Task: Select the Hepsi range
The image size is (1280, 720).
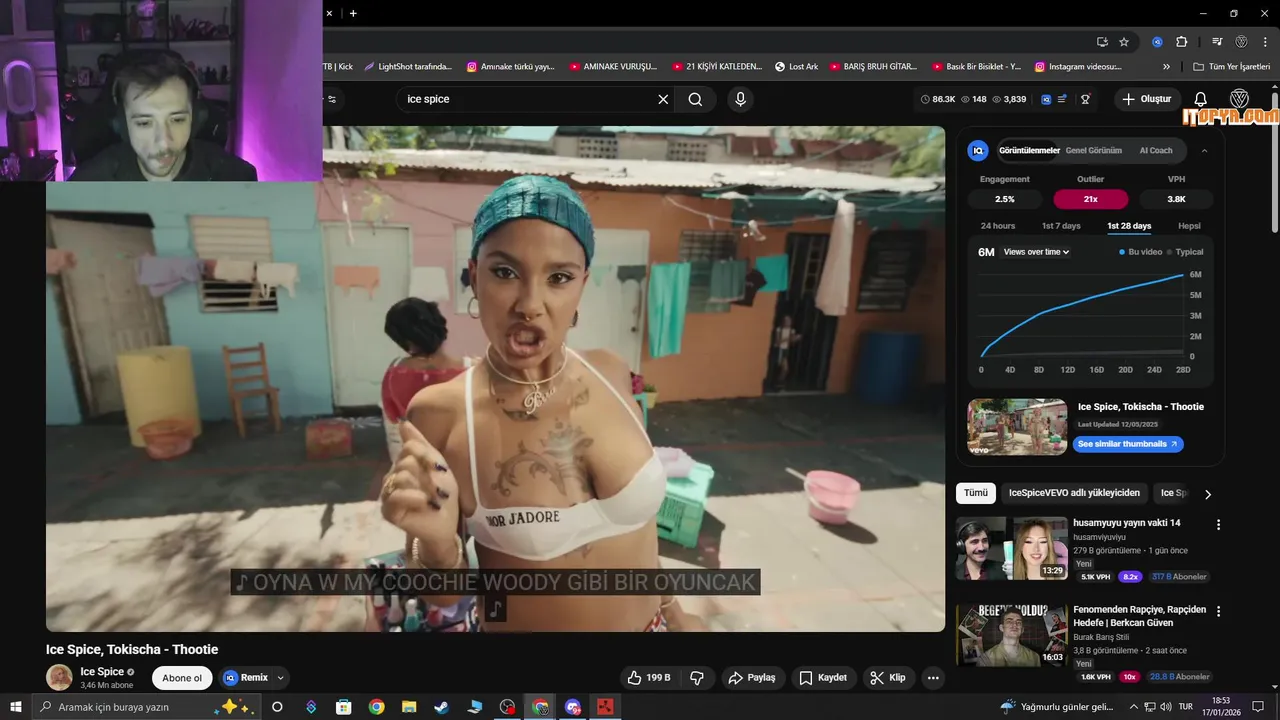Action: (x=1189, y=226)
